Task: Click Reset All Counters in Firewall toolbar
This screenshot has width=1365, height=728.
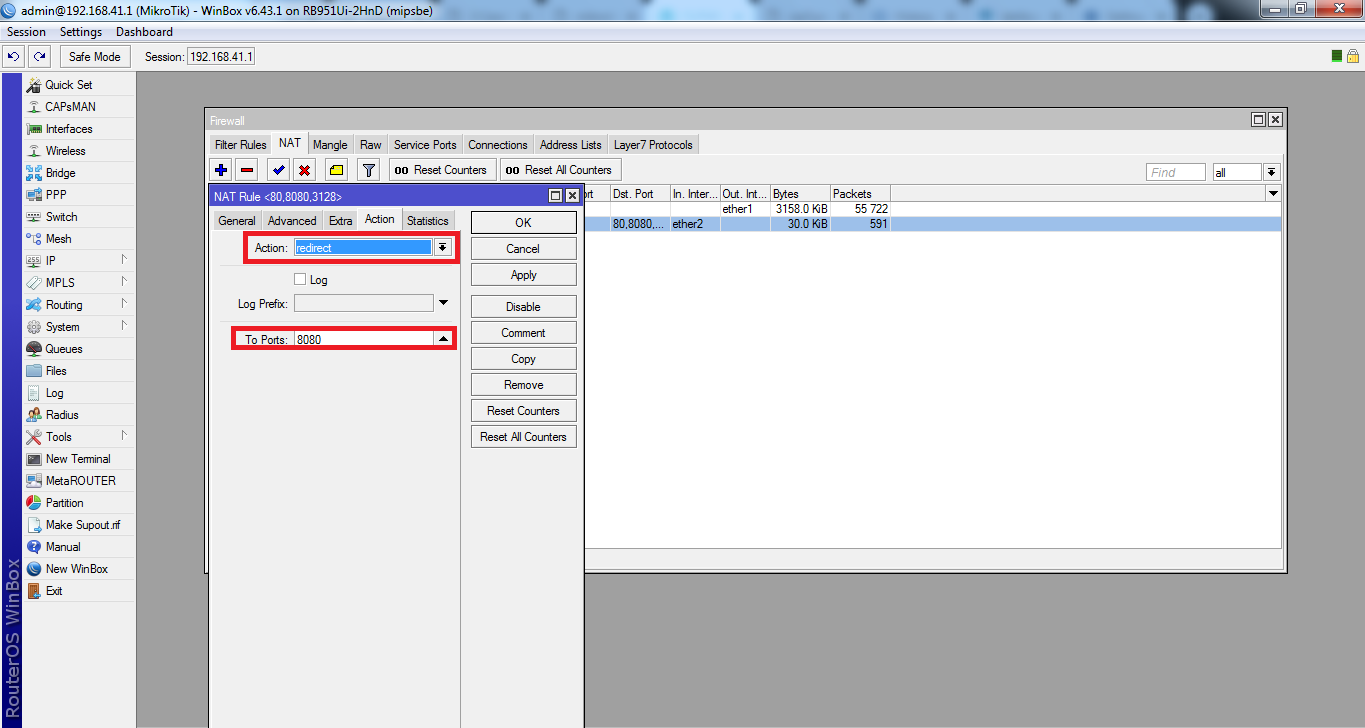Action: point(560,170)
